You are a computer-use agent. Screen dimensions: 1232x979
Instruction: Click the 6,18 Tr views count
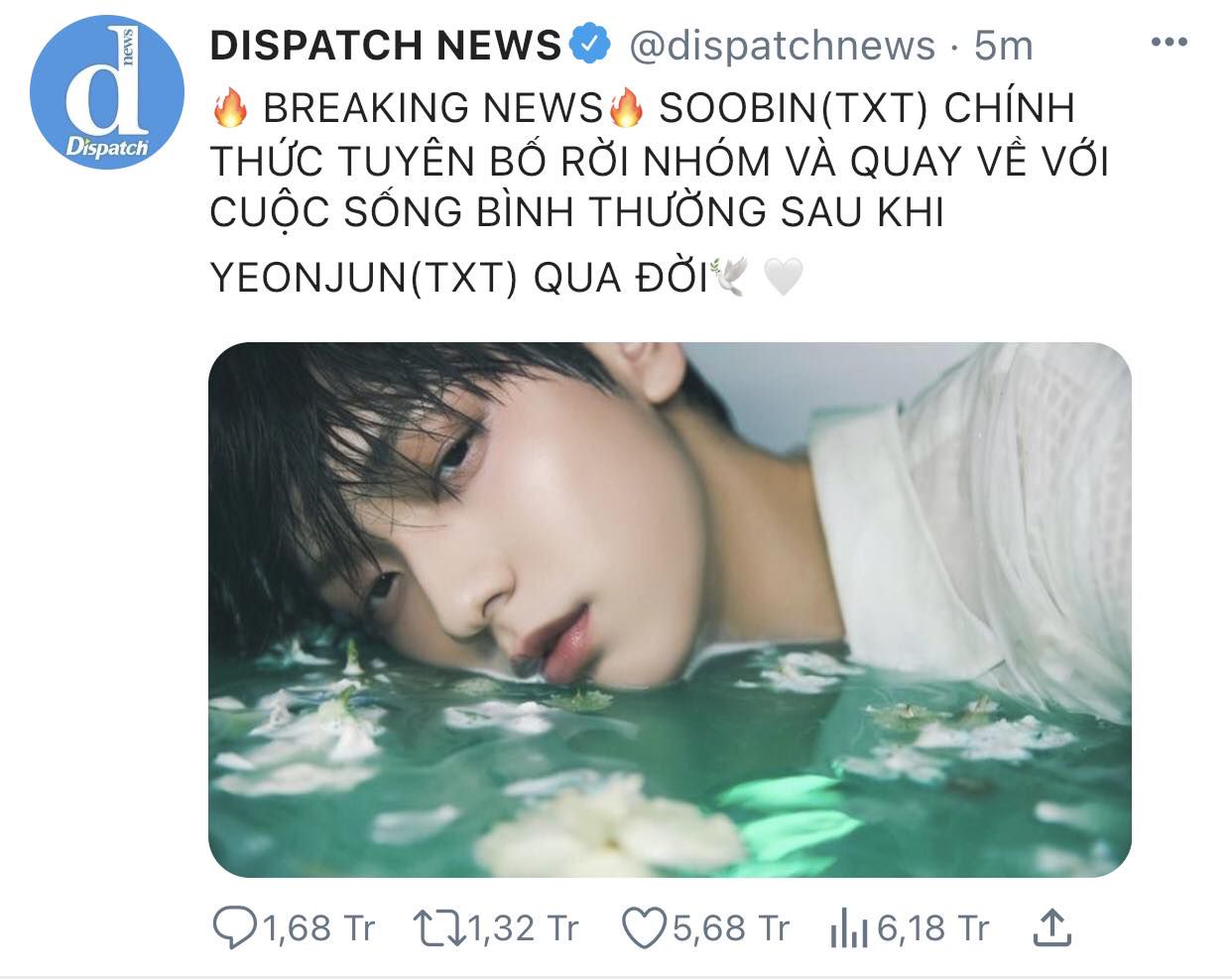(x=932, y=928)
